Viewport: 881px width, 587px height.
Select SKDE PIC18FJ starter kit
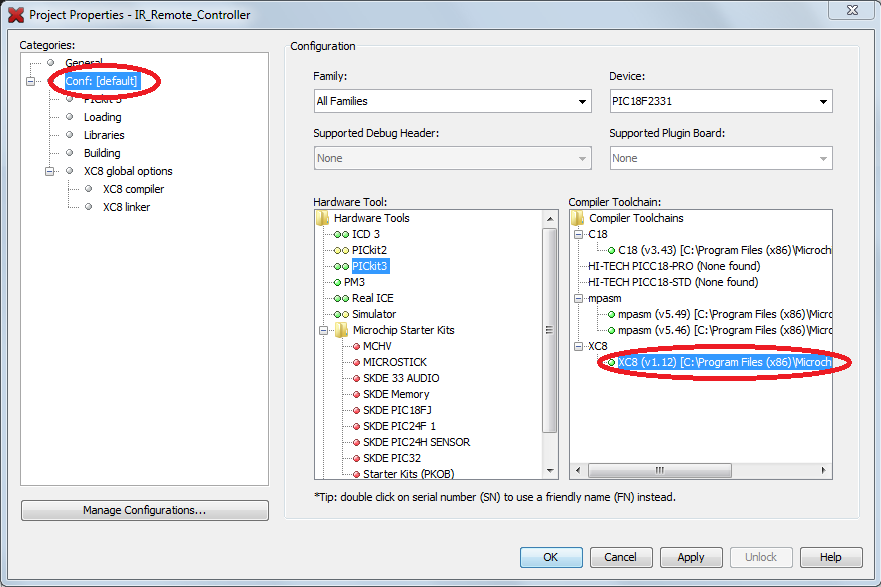point(397,410)
